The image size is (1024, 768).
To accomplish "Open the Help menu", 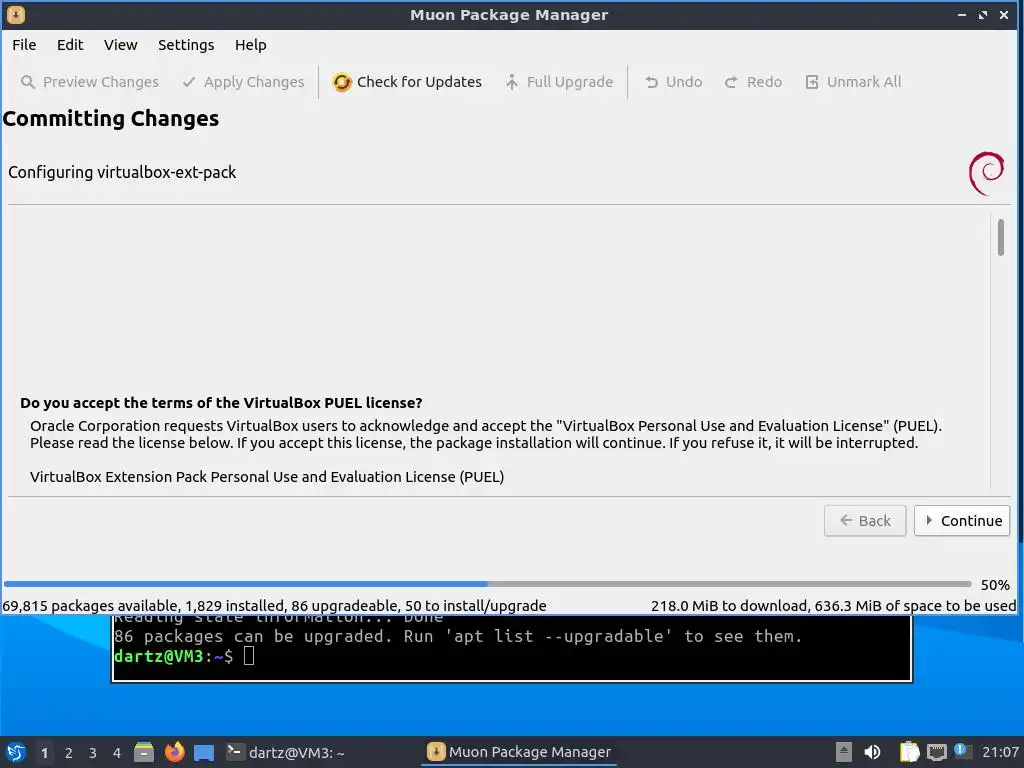I will coord(250,44).
